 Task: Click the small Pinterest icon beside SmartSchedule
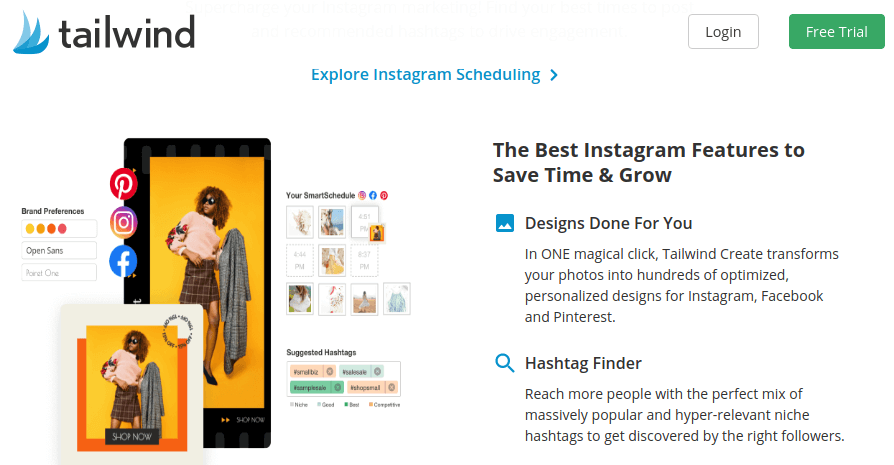[x=384, y=195]
